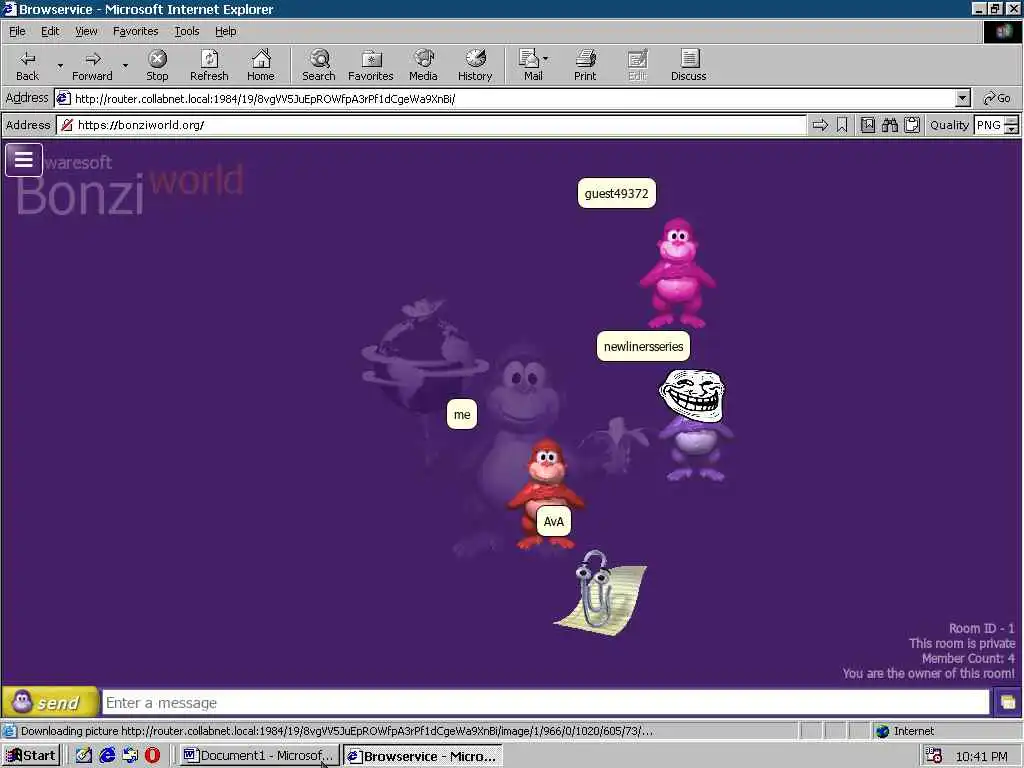
Task: Open the BonziWorld hamburger menu
Action: [x=24, y=160]
